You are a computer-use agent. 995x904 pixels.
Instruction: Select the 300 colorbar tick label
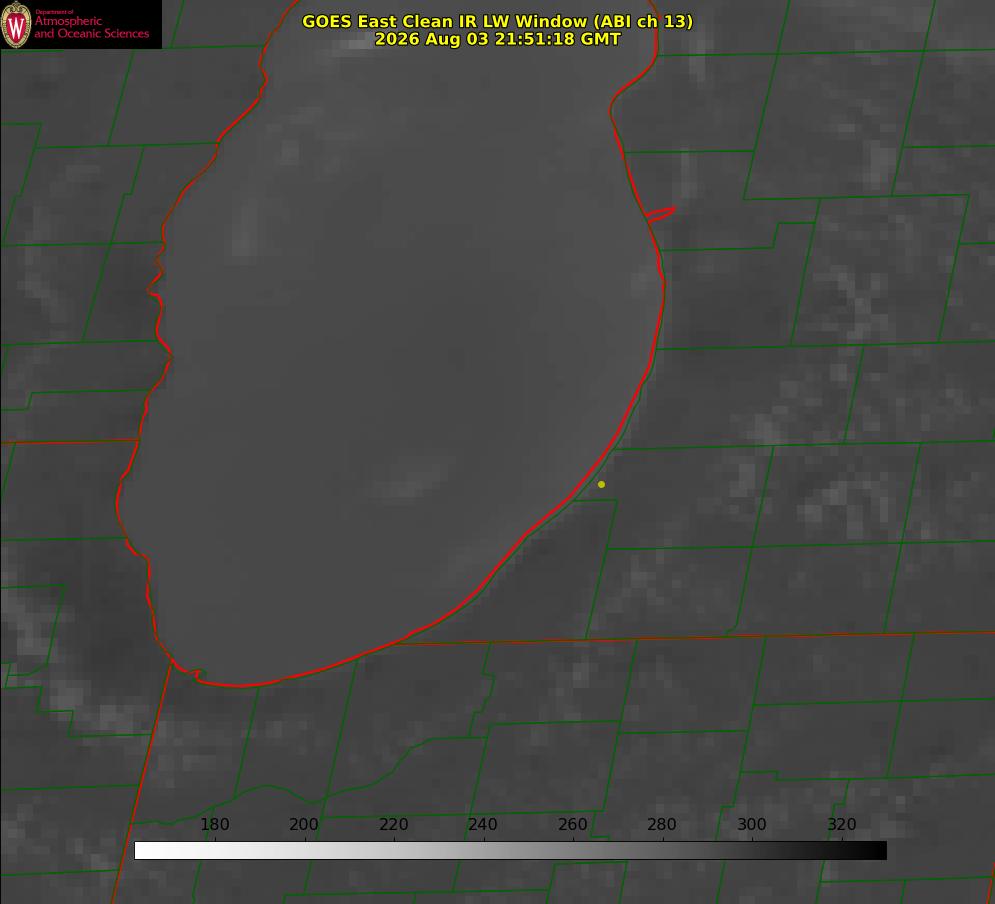[x=752, y=824]
